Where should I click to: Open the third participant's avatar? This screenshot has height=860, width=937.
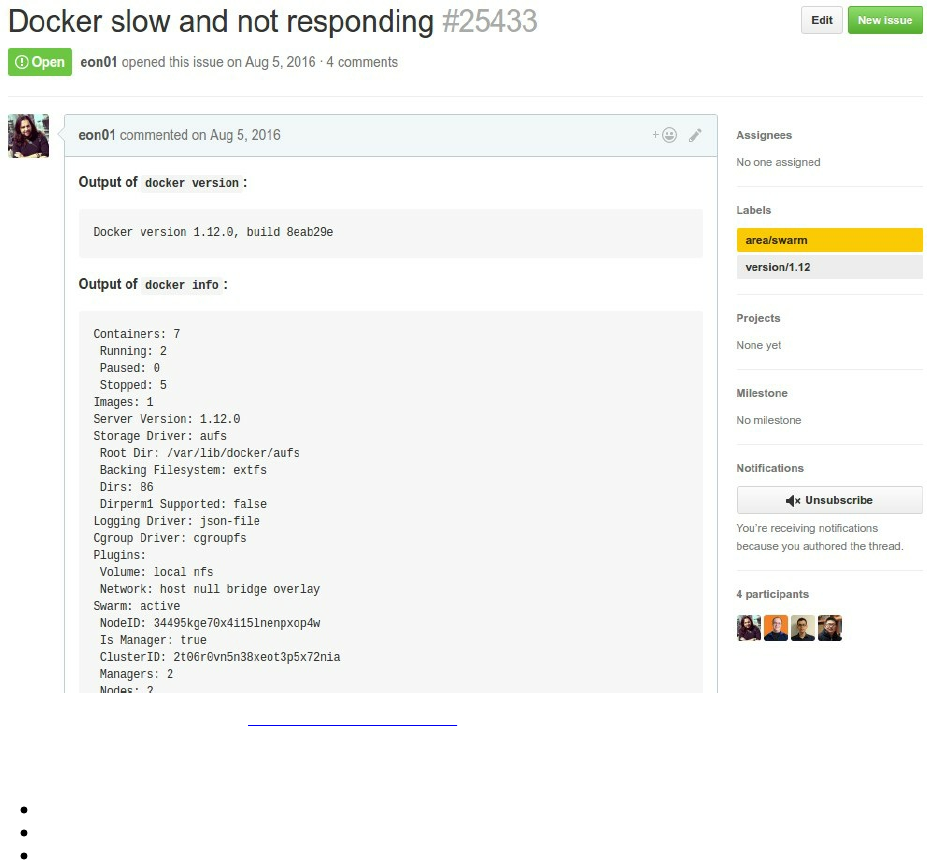[803, 628]
